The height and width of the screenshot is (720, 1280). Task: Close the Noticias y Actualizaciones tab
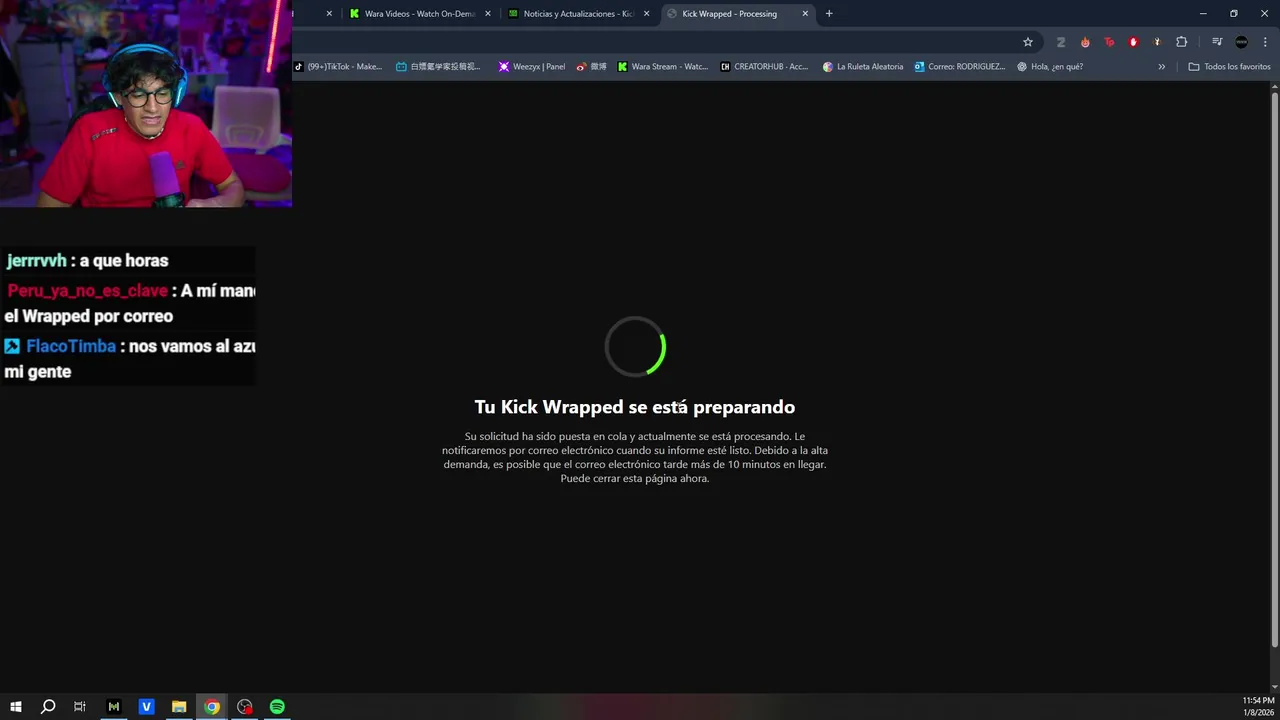(647, 14)
